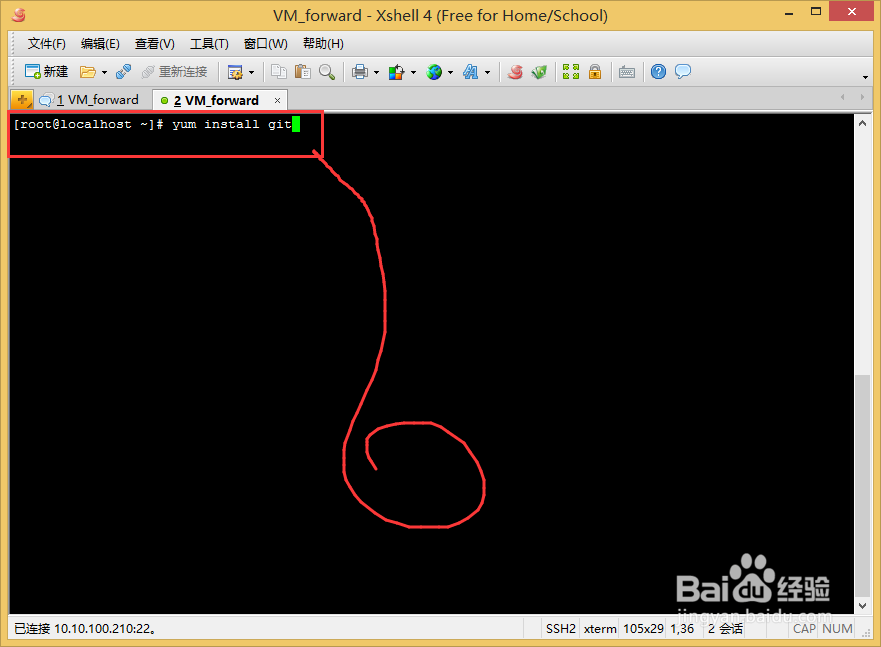881x647 pixels.
Task: Click the speech bubble feedback icon
Action: 683,71
